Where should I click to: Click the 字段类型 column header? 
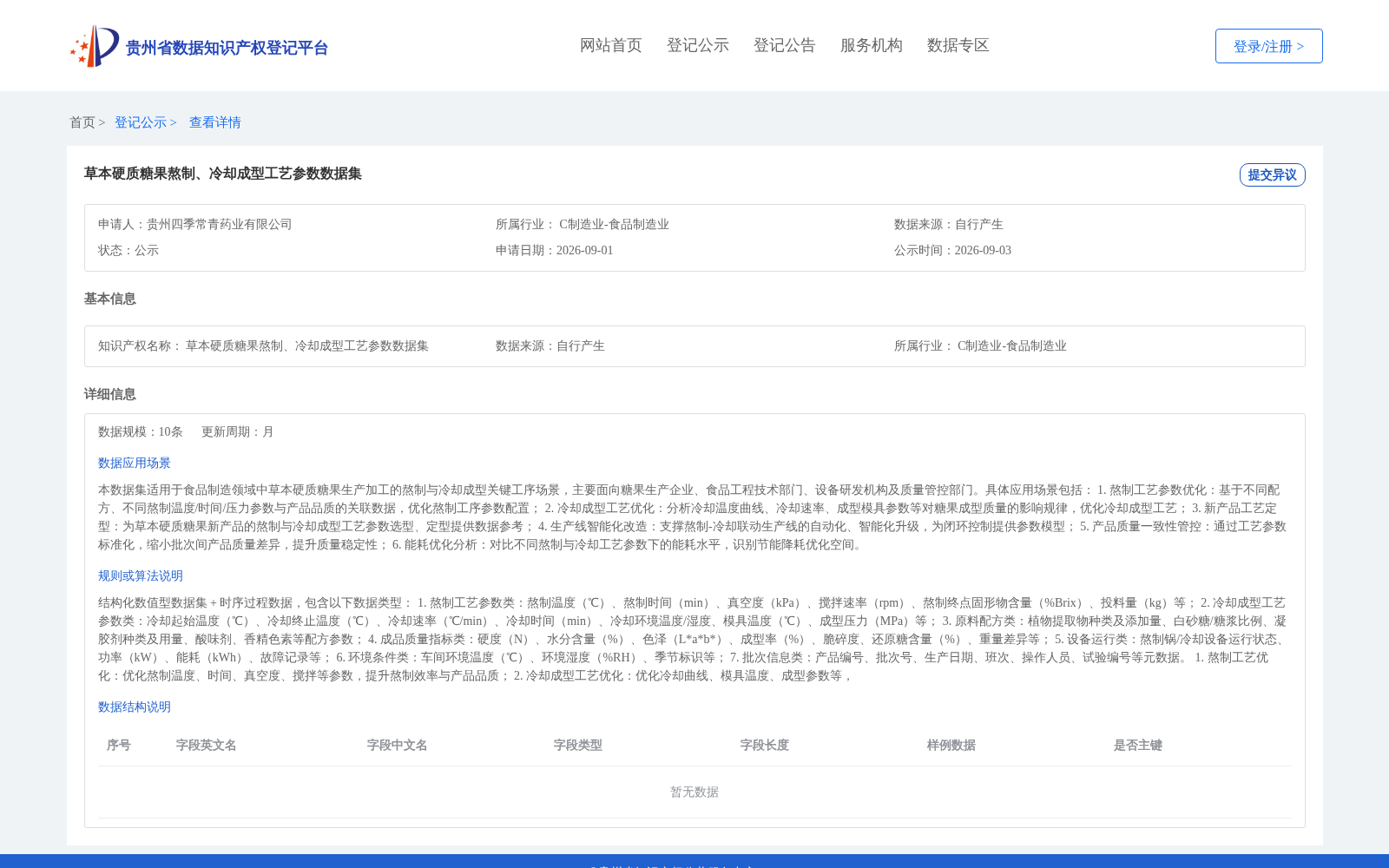pyautogui.click(x=578, y=745)
